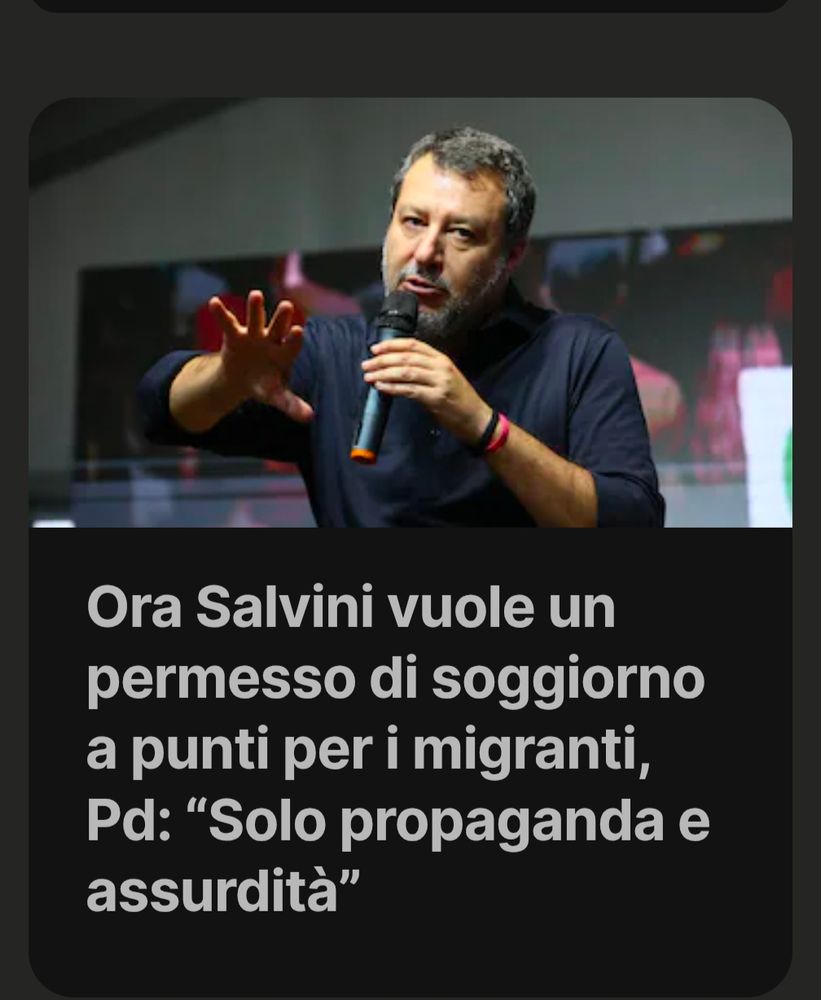The width and height of the screenshot is (821, 1000).
Task: Click the word 'Pd:' in the headline
Action: tap(129, 821)
